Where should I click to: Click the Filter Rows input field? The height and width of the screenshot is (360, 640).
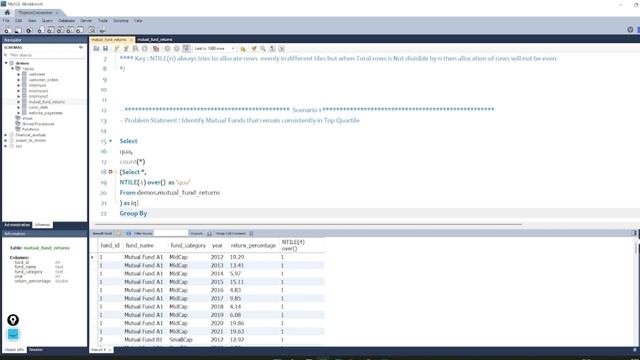pos(171,233)
